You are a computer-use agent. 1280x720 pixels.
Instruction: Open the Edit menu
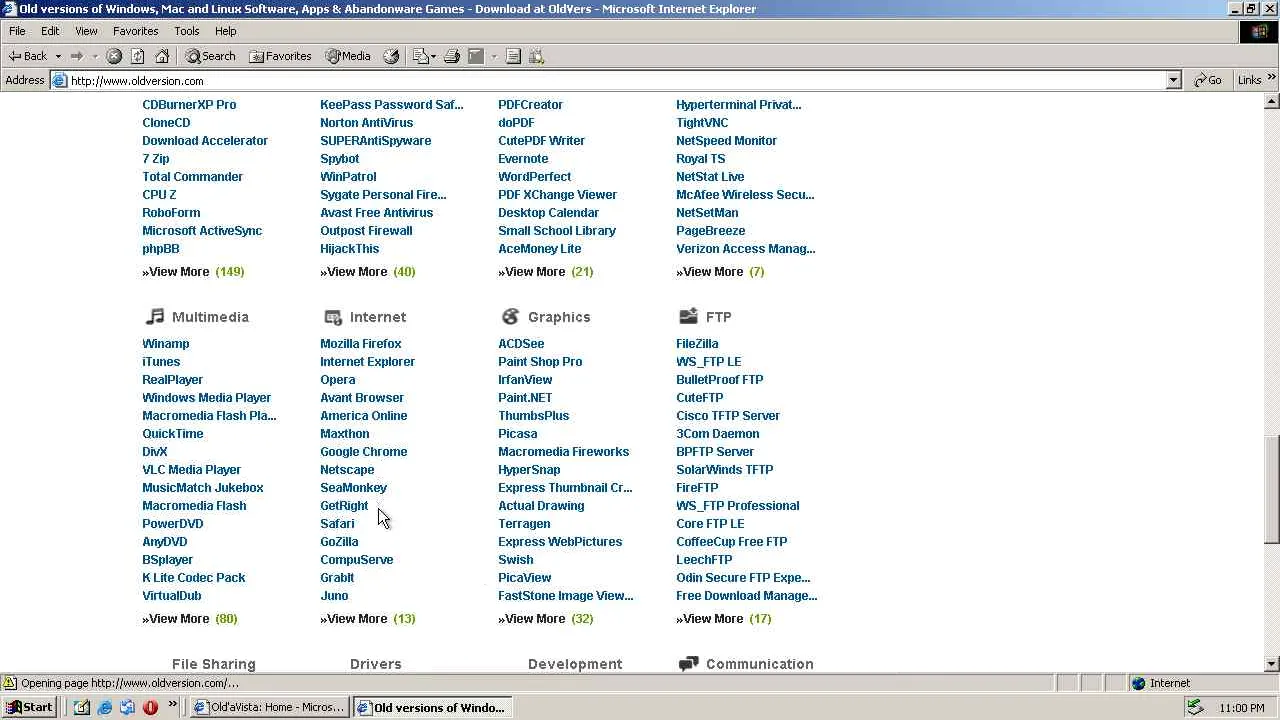pos(50,31)
